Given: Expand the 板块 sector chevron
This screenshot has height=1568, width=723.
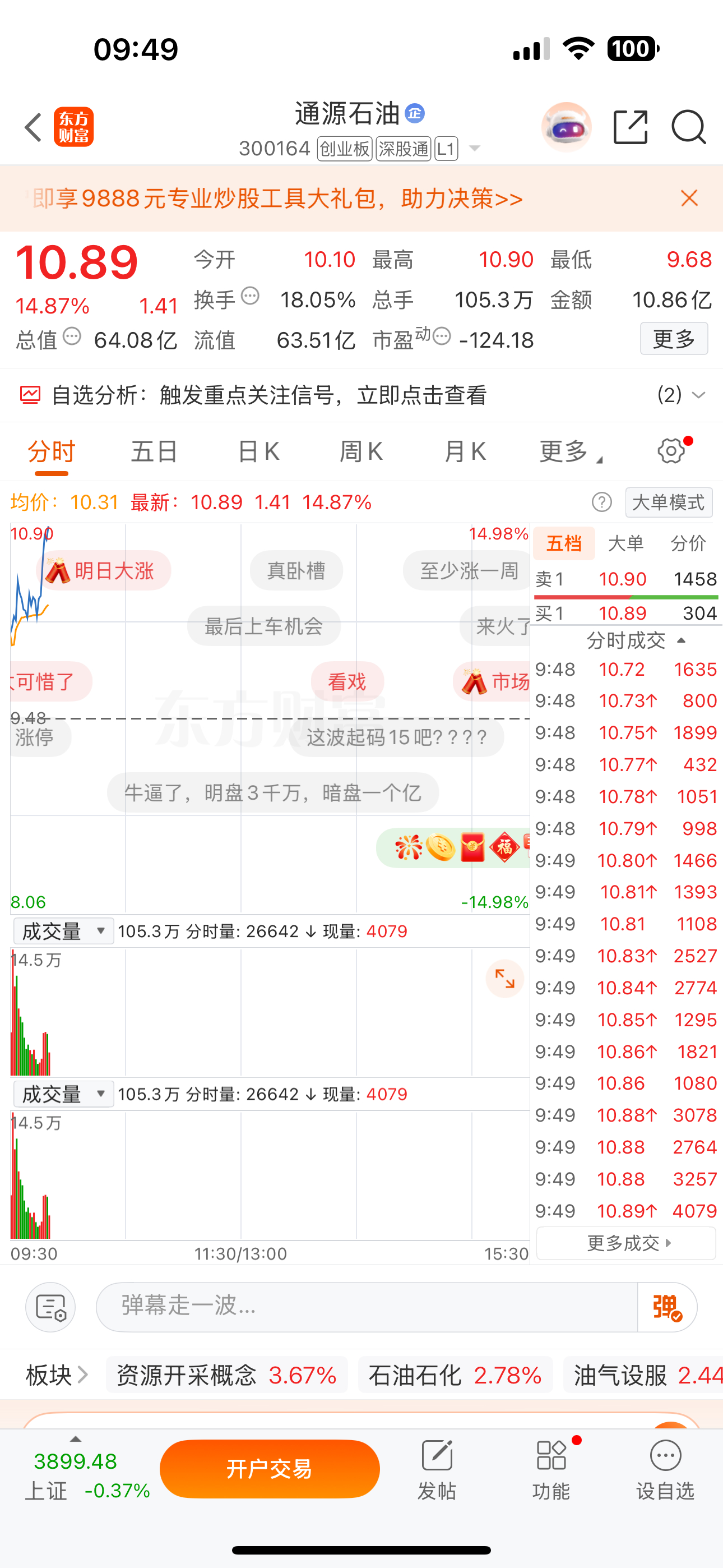Looking at the screenshot, I should point(84,1375).
